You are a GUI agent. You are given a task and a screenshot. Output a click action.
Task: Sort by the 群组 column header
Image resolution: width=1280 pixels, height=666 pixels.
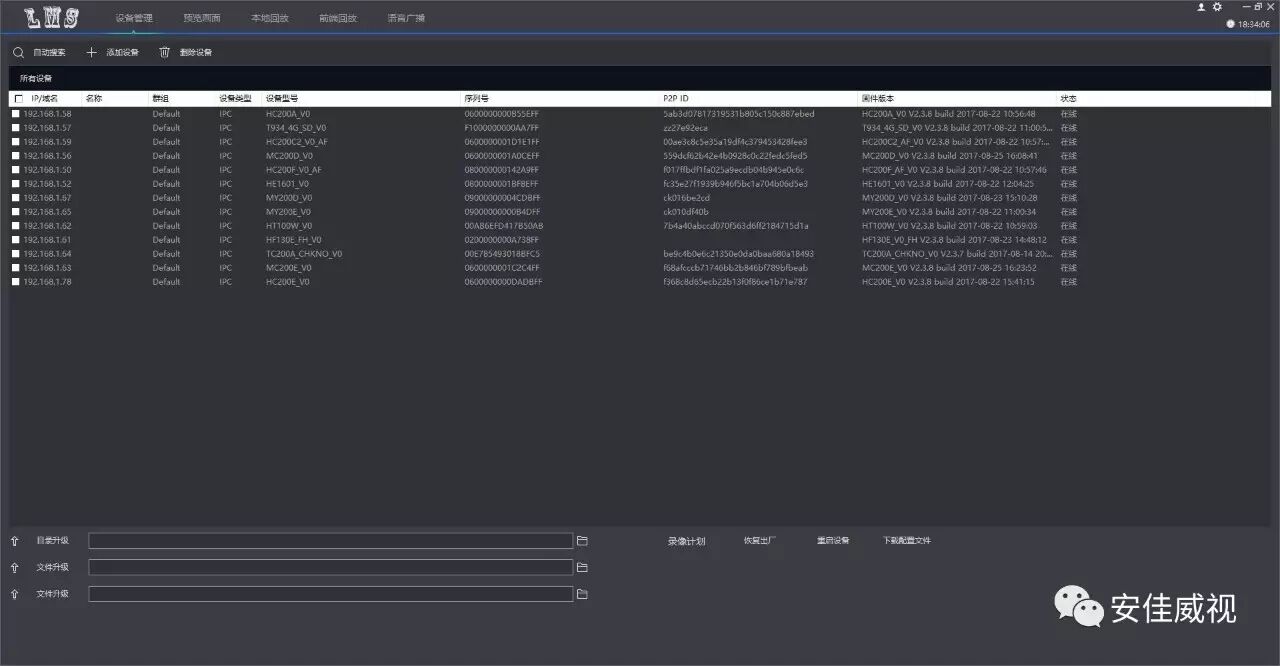click(160, 99)
